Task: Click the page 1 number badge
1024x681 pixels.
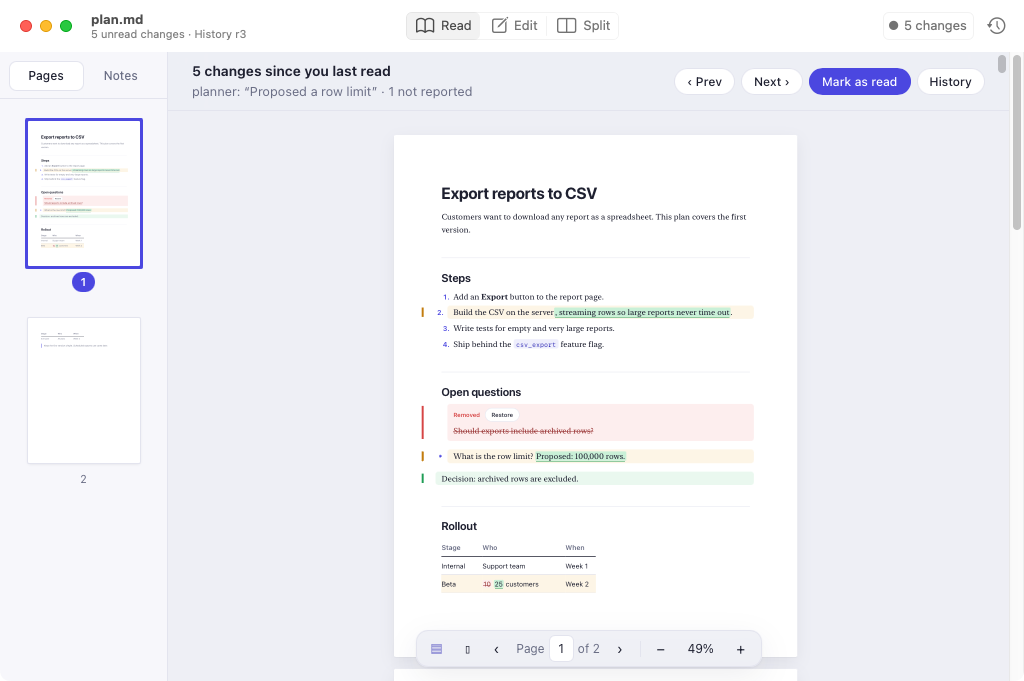Action: [84, 282]
